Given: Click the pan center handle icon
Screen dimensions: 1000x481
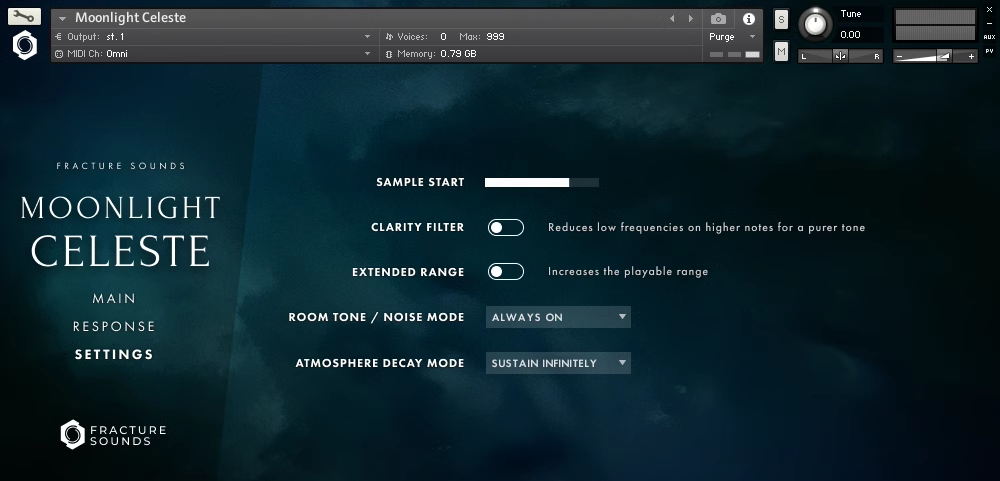Looking at the screenshot, I should pyautogui.click(x=841, y=56).
